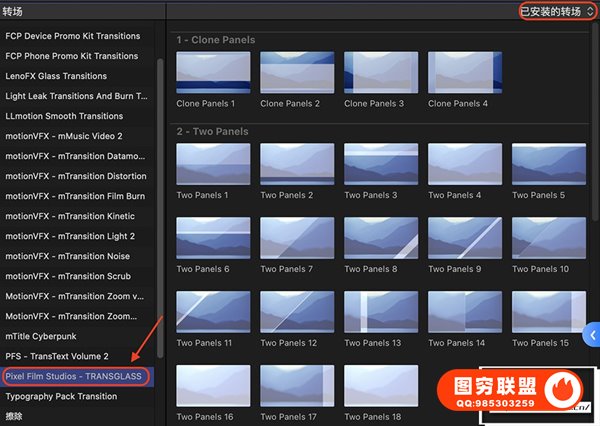Viewport: 600px width, 426px height.
Task: Open motionVFX - mTransition Kinetic category
Action: click(x=70, y=216)
